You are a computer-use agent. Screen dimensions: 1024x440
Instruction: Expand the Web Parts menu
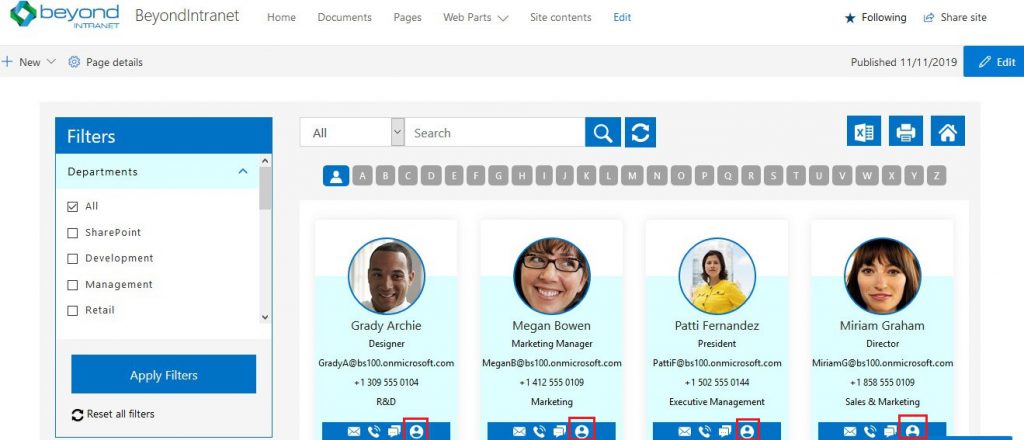tap(476, 18)
